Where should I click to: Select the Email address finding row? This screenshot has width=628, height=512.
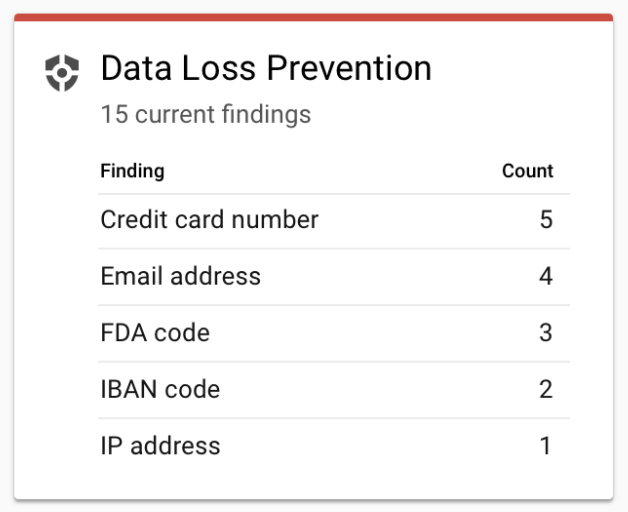(334, 277)
